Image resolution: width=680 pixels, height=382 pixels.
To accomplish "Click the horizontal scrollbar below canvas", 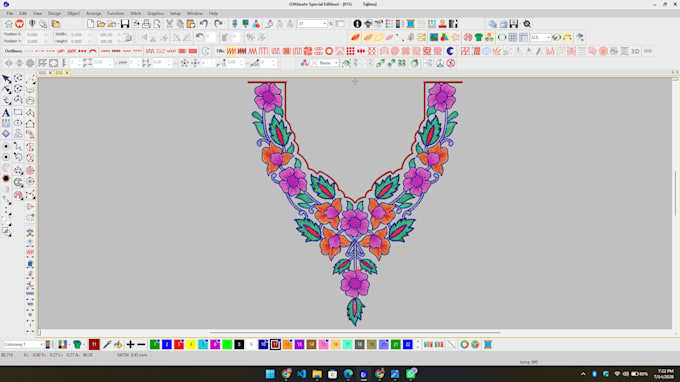I will (355, 333).
